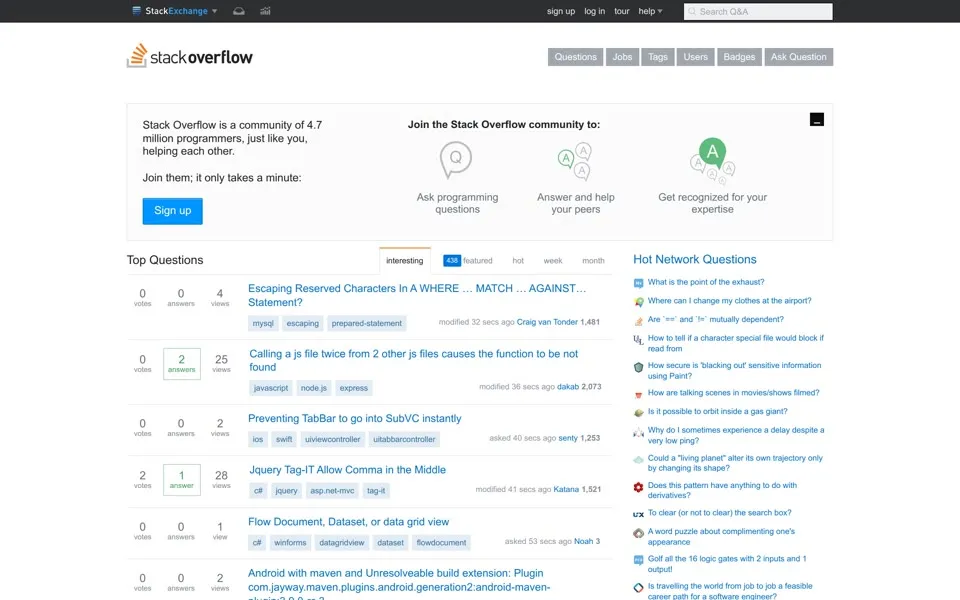Open the inbox icon in top bar
Image resolution: width=960 pixels, height=600 pixels.
[239, 11]
